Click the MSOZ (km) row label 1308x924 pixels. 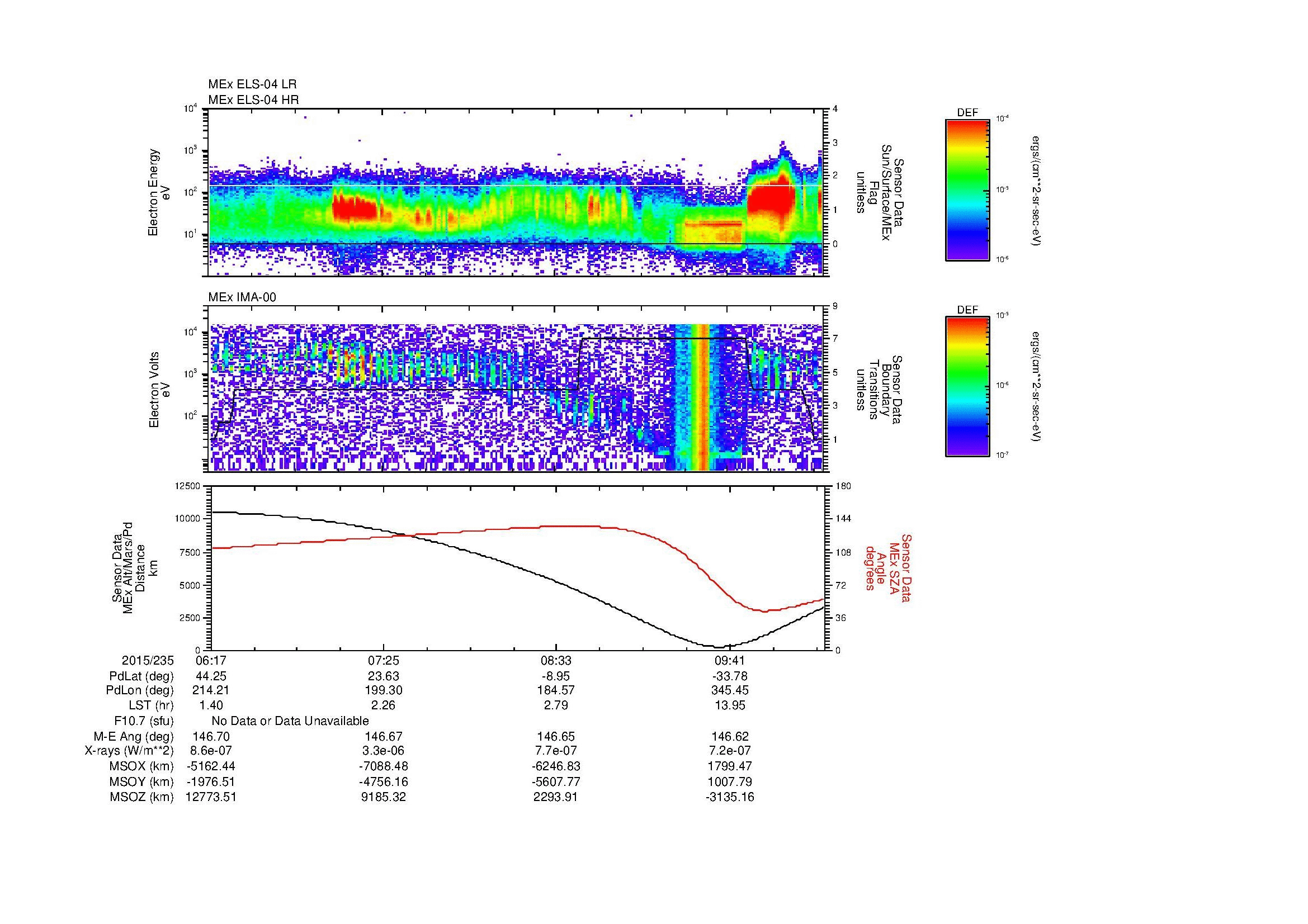pos(142,797)
